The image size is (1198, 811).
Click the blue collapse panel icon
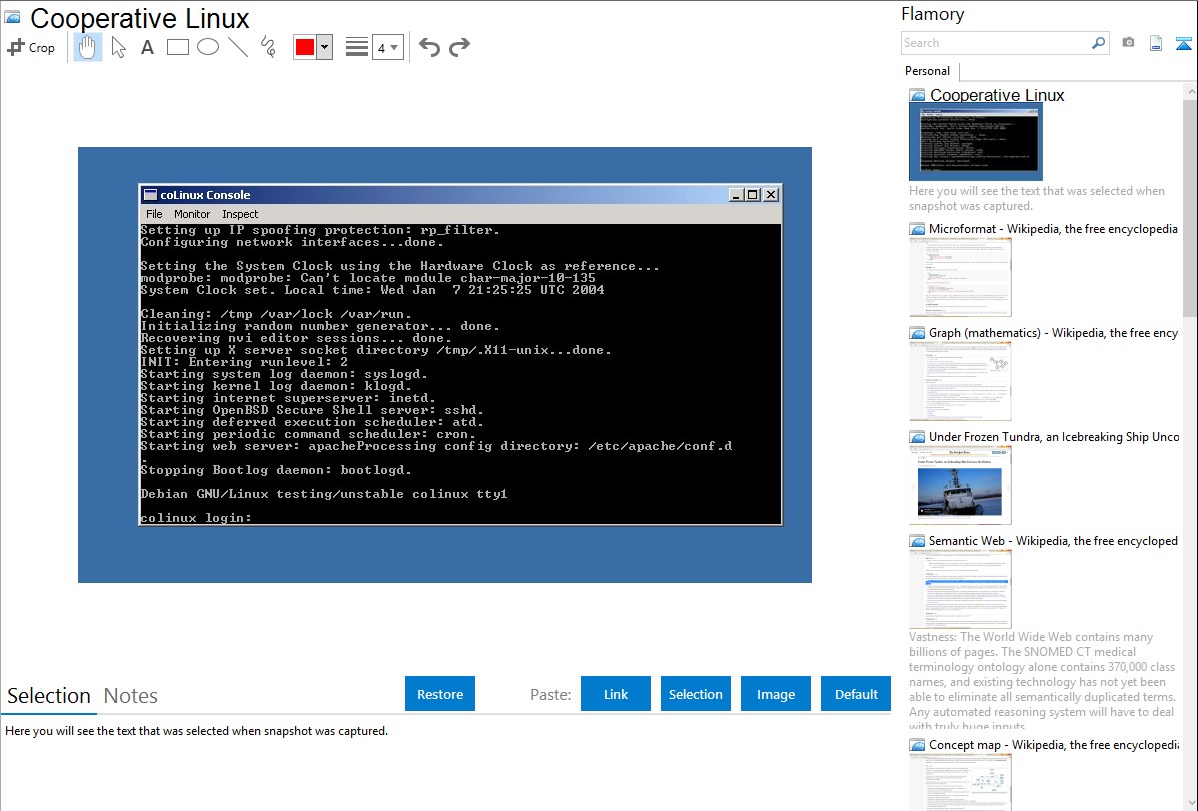click(1183, 43)
